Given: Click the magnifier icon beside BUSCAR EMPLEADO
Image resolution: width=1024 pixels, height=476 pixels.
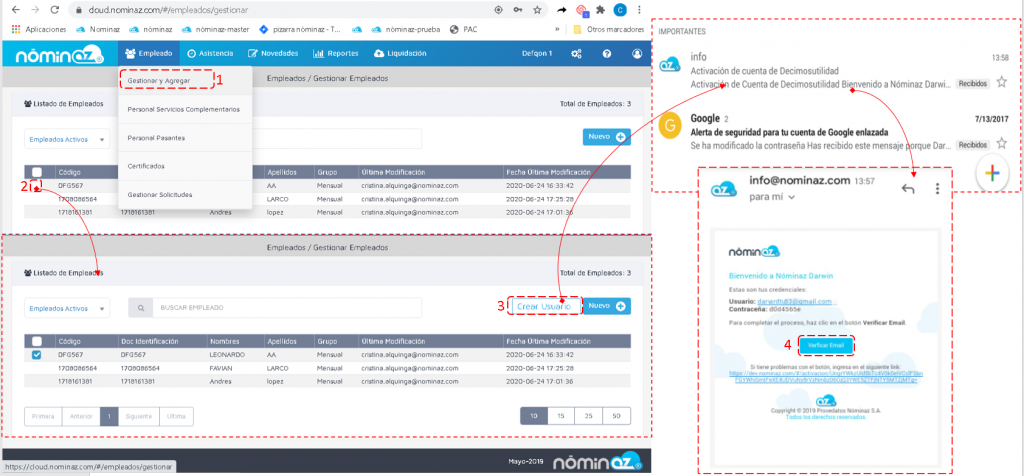Looking at the screenshot, I should pyautogui.click(x=140, y=308).
